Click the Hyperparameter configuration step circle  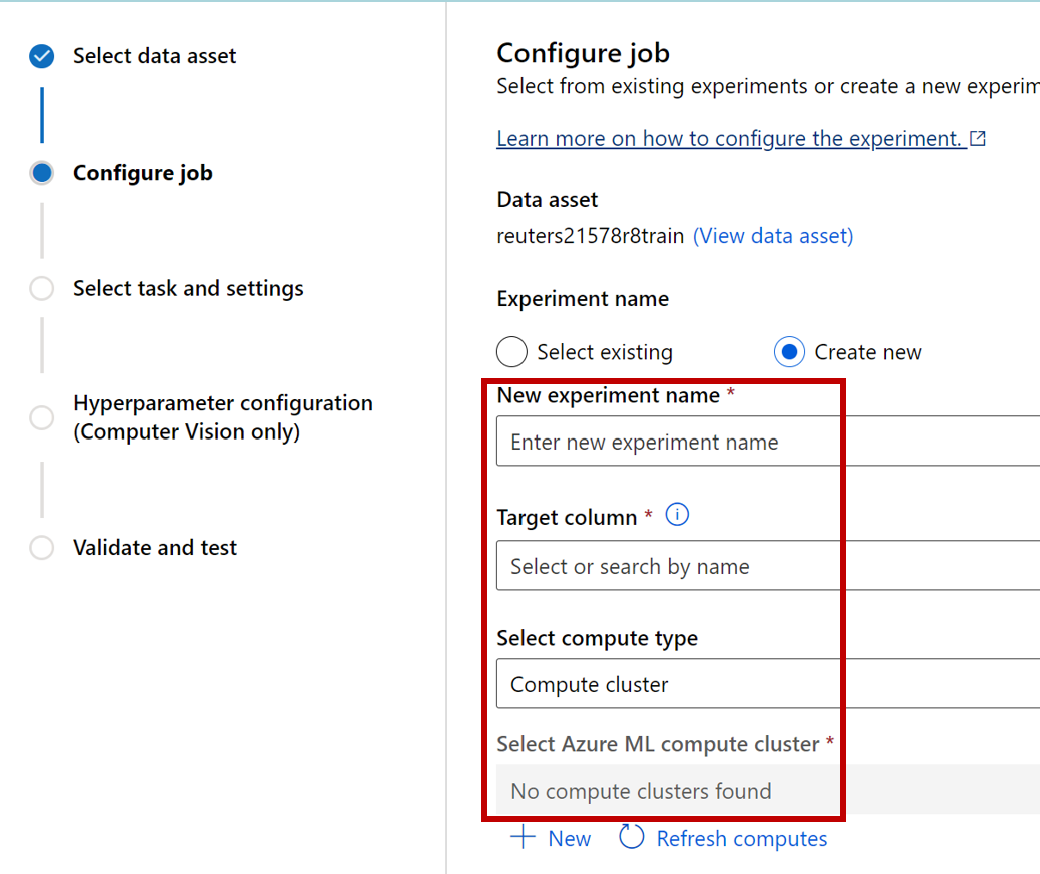click(x=42, y=417)
